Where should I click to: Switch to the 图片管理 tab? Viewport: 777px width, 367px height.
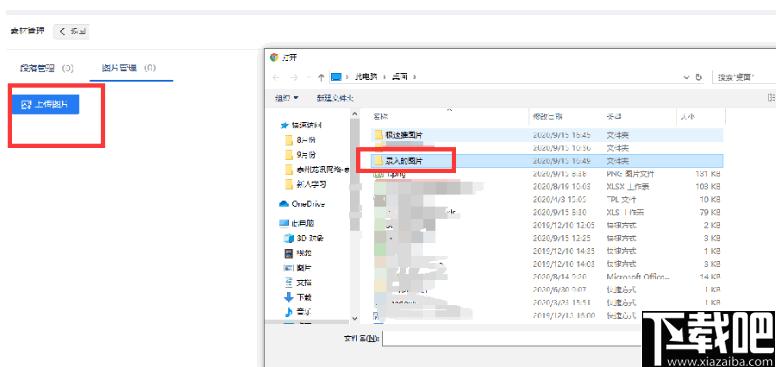[129, 68]
